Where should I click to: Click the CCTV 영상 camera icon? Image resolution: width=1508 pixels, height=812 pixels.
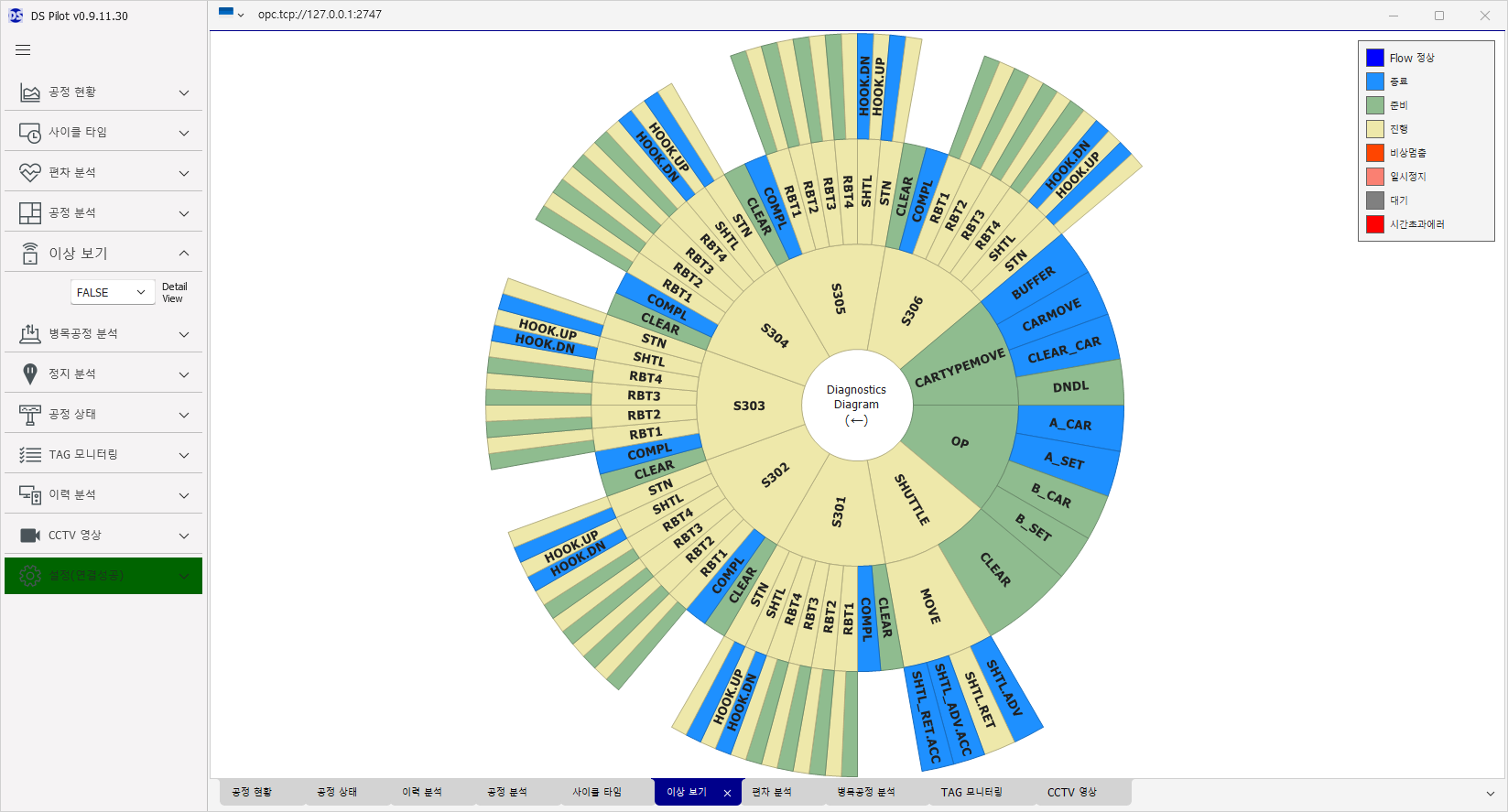(30, 536)
